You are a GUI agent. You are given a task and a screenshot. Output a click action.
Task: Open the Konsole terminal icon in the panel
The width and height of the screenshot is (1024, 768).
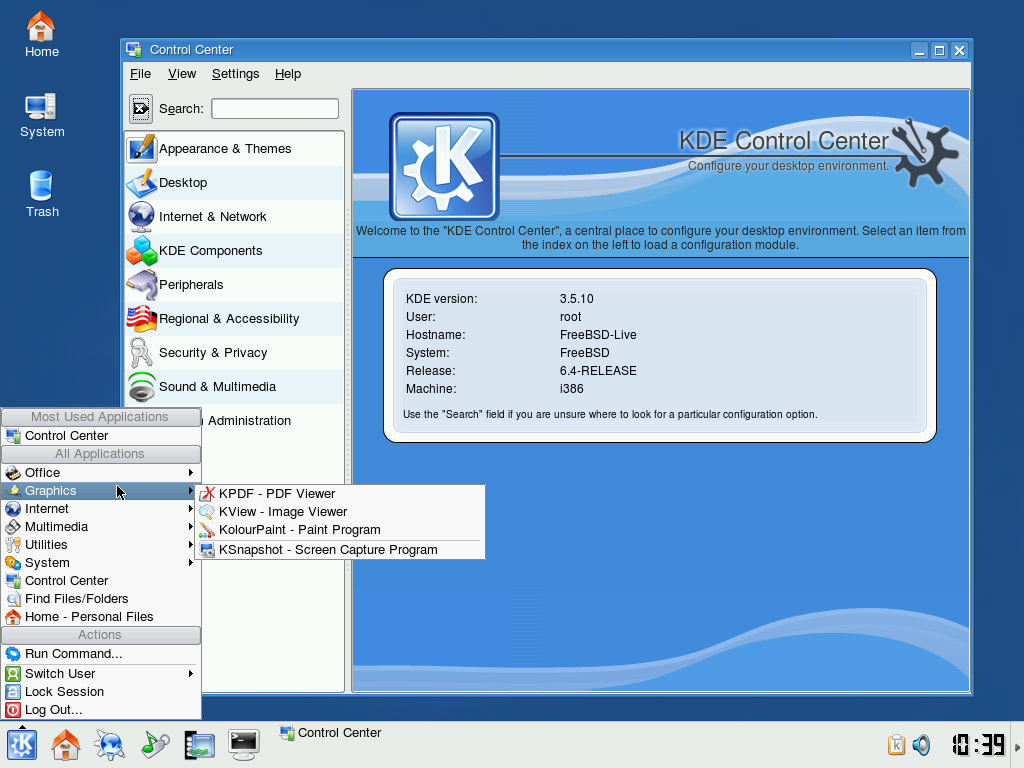click(244, 744)
